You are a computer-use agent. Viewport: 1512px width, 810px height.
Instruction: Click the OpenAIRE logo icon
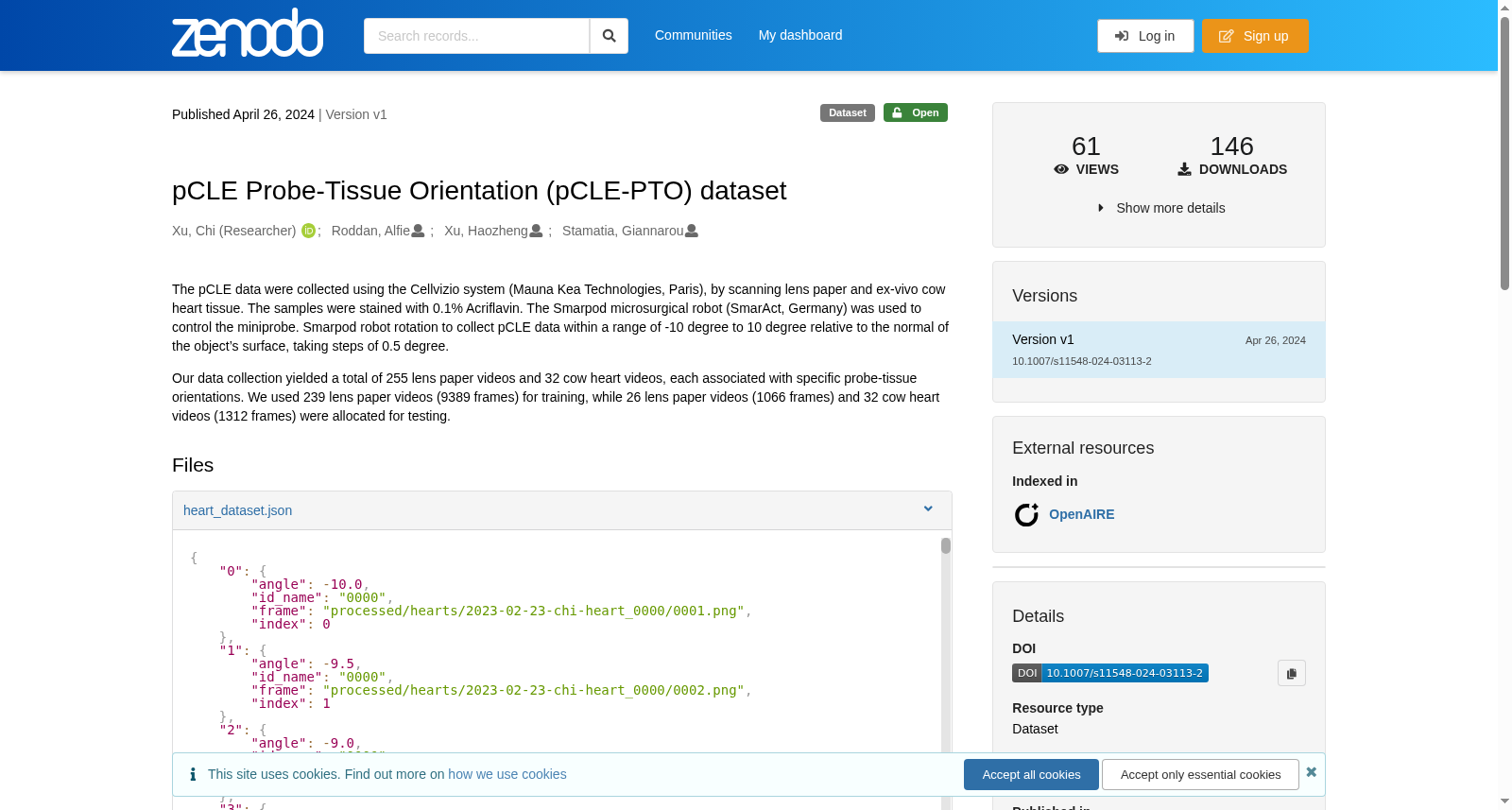(x=1026, y=514)
